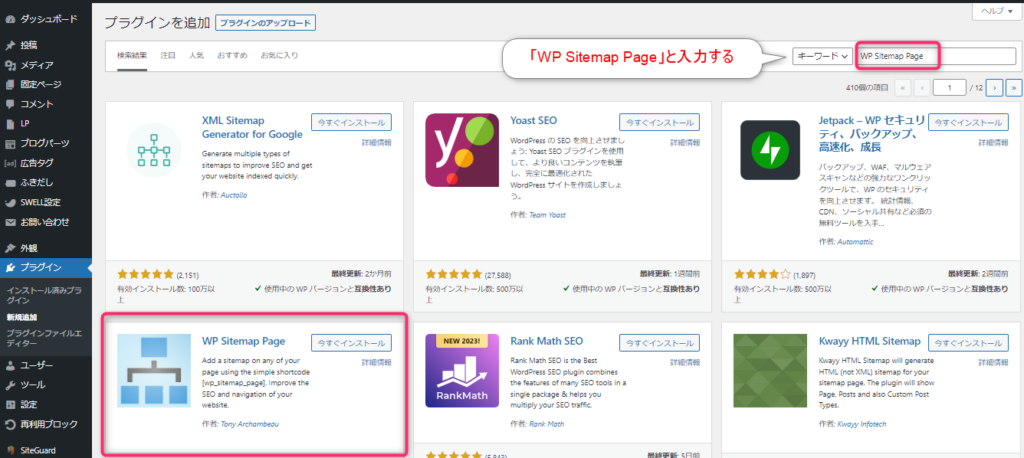Open プラグインファイルエディター submenu item
1024x458 pixels.
(x=44, y=338)
